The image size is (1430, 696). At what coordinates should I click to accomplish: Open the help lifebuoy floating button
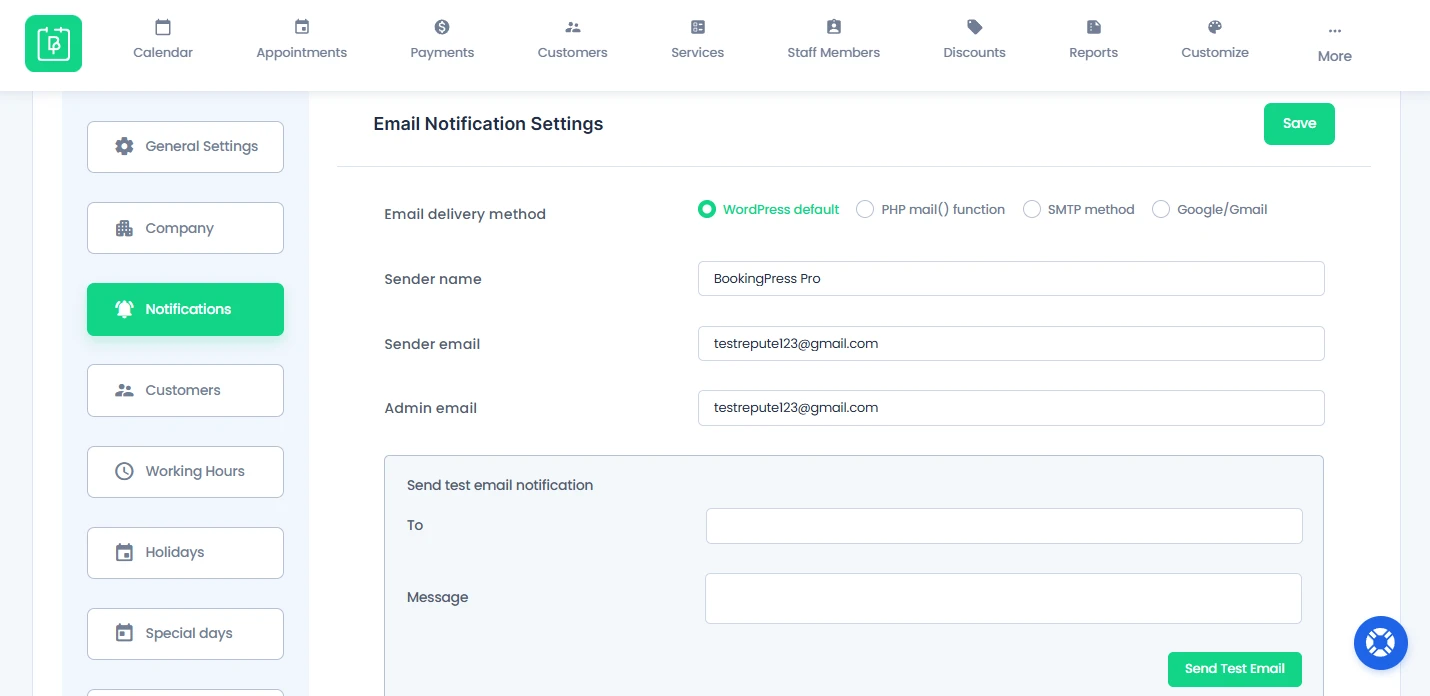coord(1381,642)
